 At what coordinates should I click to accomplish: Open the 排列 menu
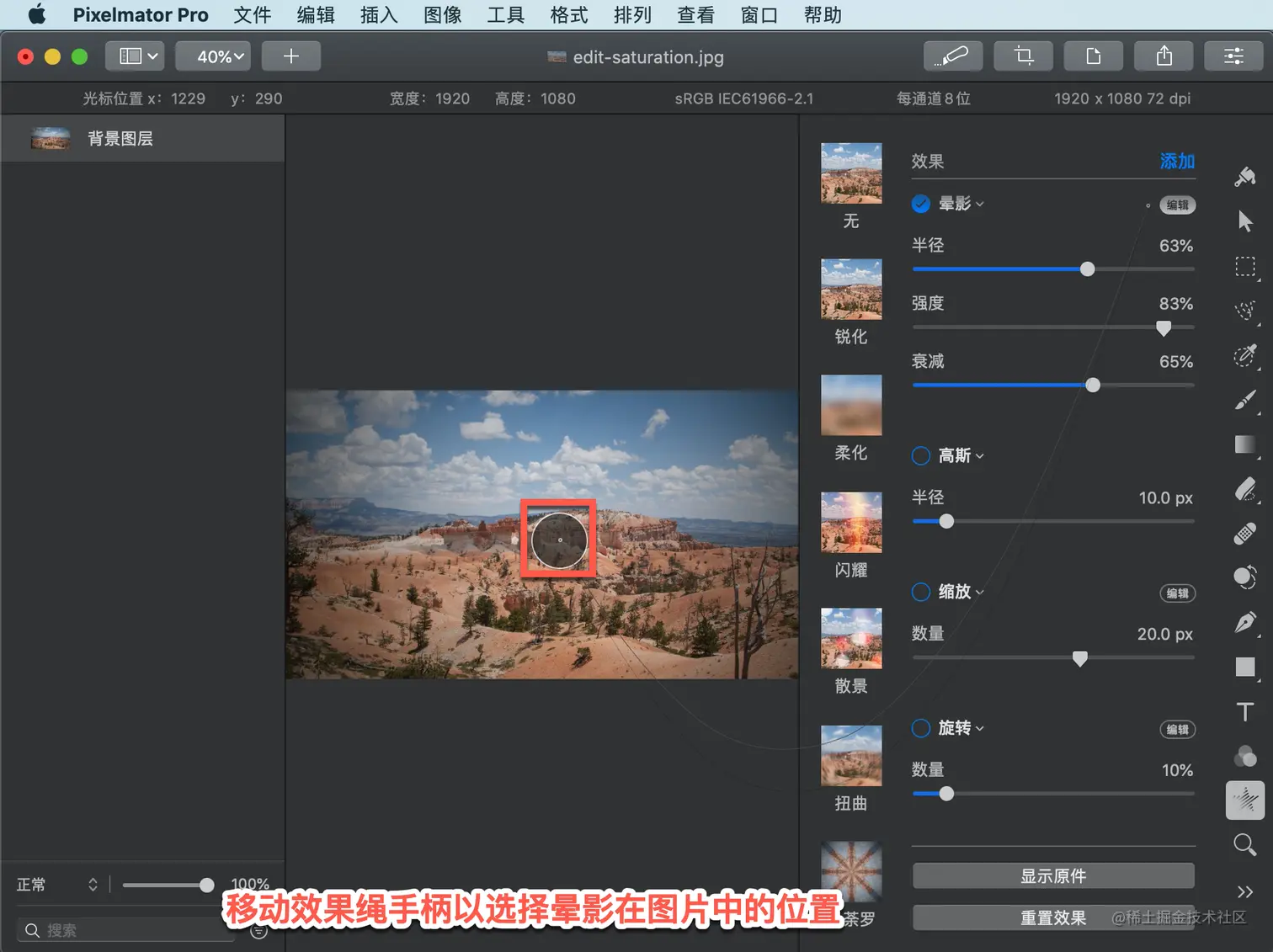[633, 15]
